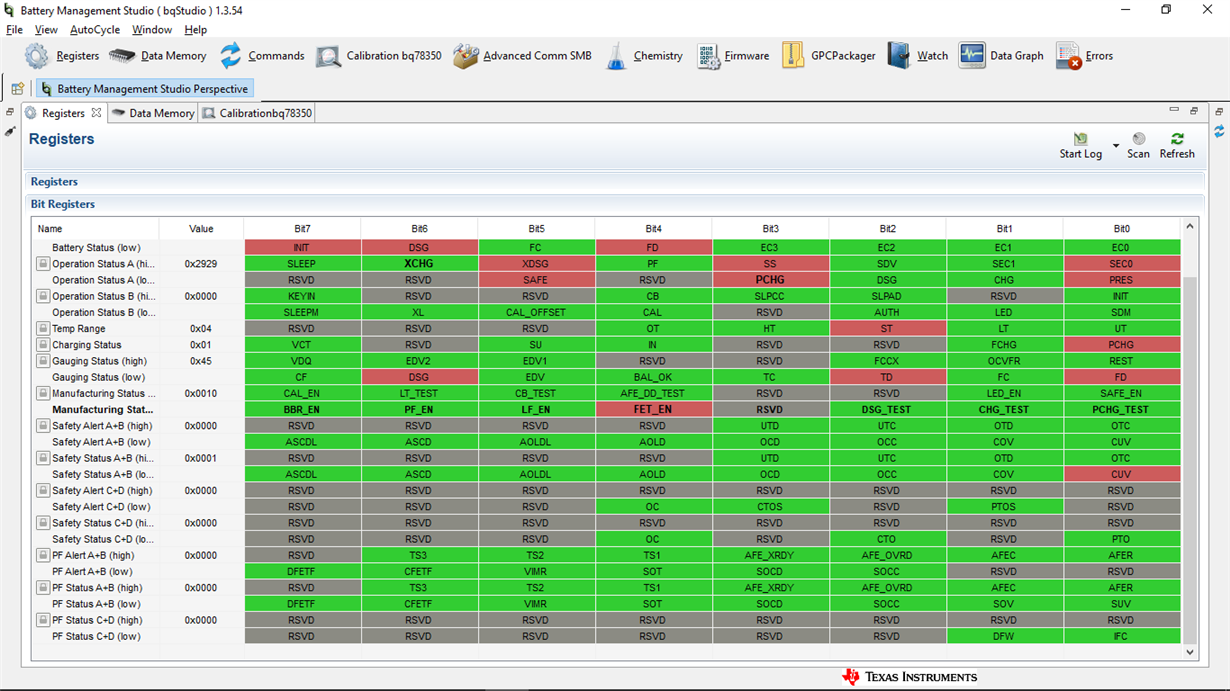Click the Open Perspective icon
The image size is (1230, 691).
[18, 89]
